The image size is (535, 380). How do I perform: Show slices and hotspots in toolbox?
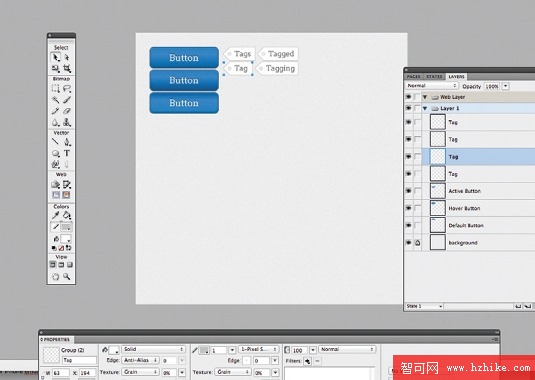pos(67,195)
